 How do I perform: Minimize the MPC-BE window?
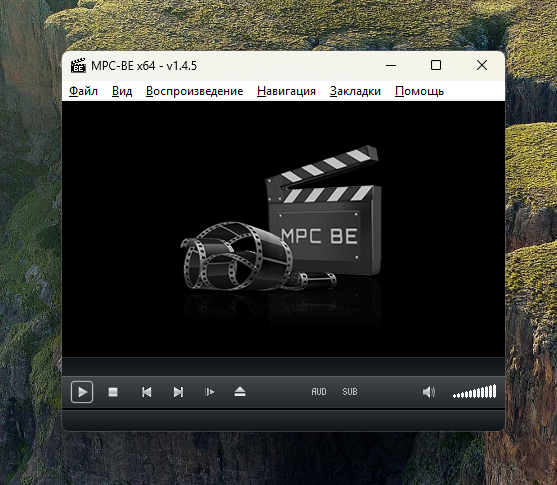click(x=391, y=65)
